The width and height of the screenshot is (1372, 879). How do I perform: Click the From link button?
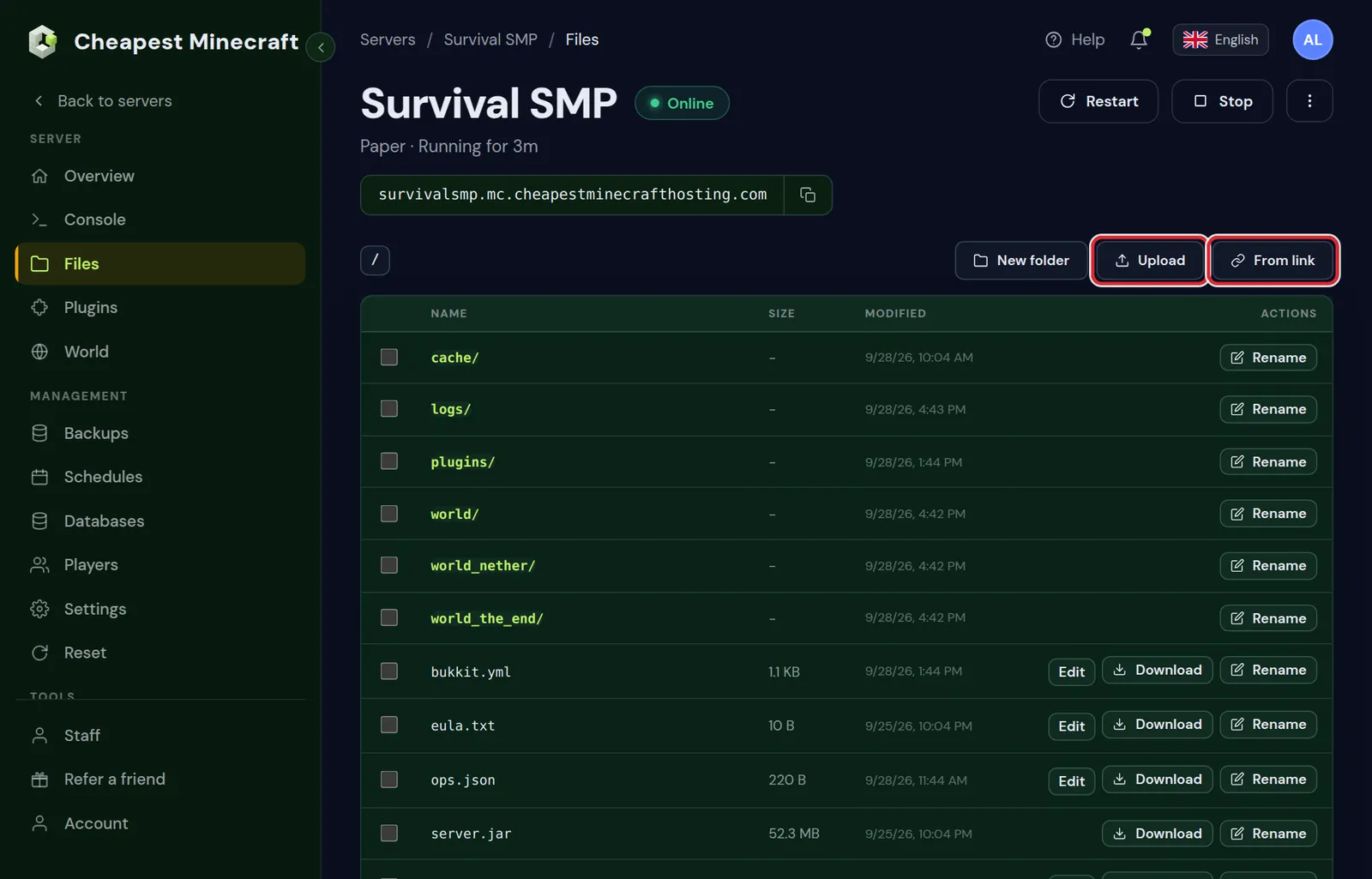coord(1273,260)
